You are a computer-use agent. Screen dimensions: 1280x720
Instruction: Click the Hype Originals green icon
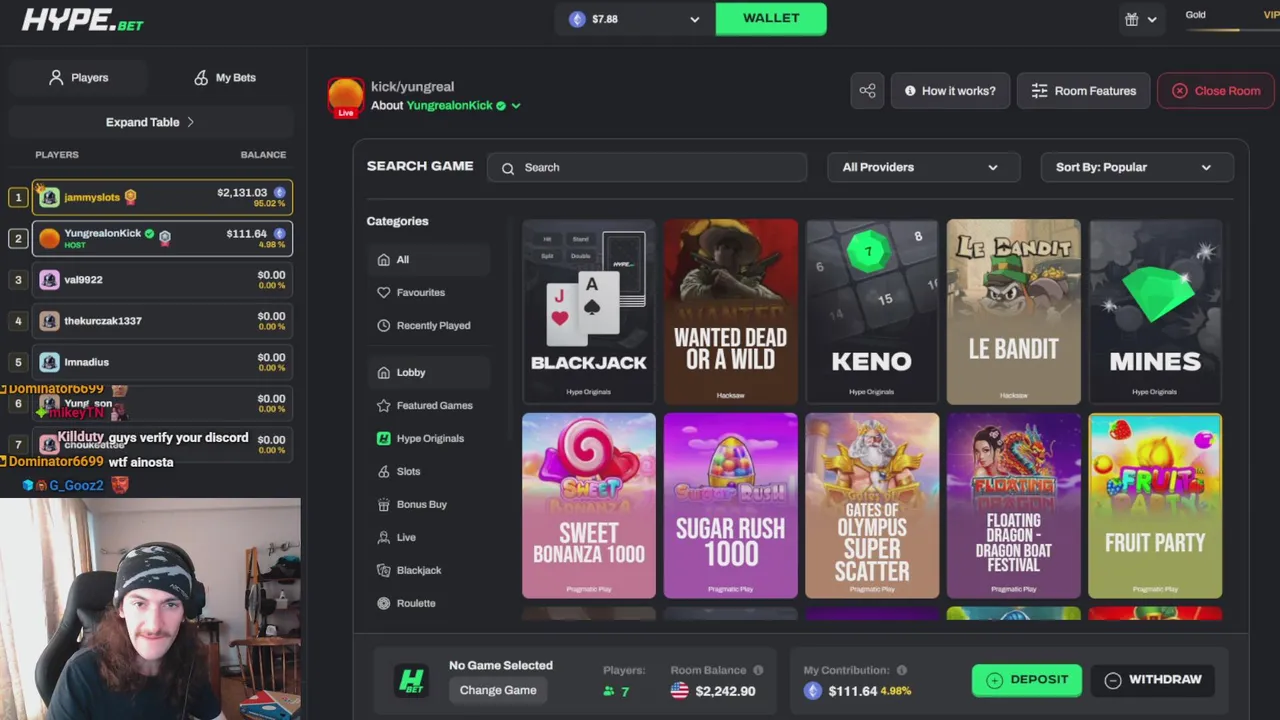click(383, 439)
